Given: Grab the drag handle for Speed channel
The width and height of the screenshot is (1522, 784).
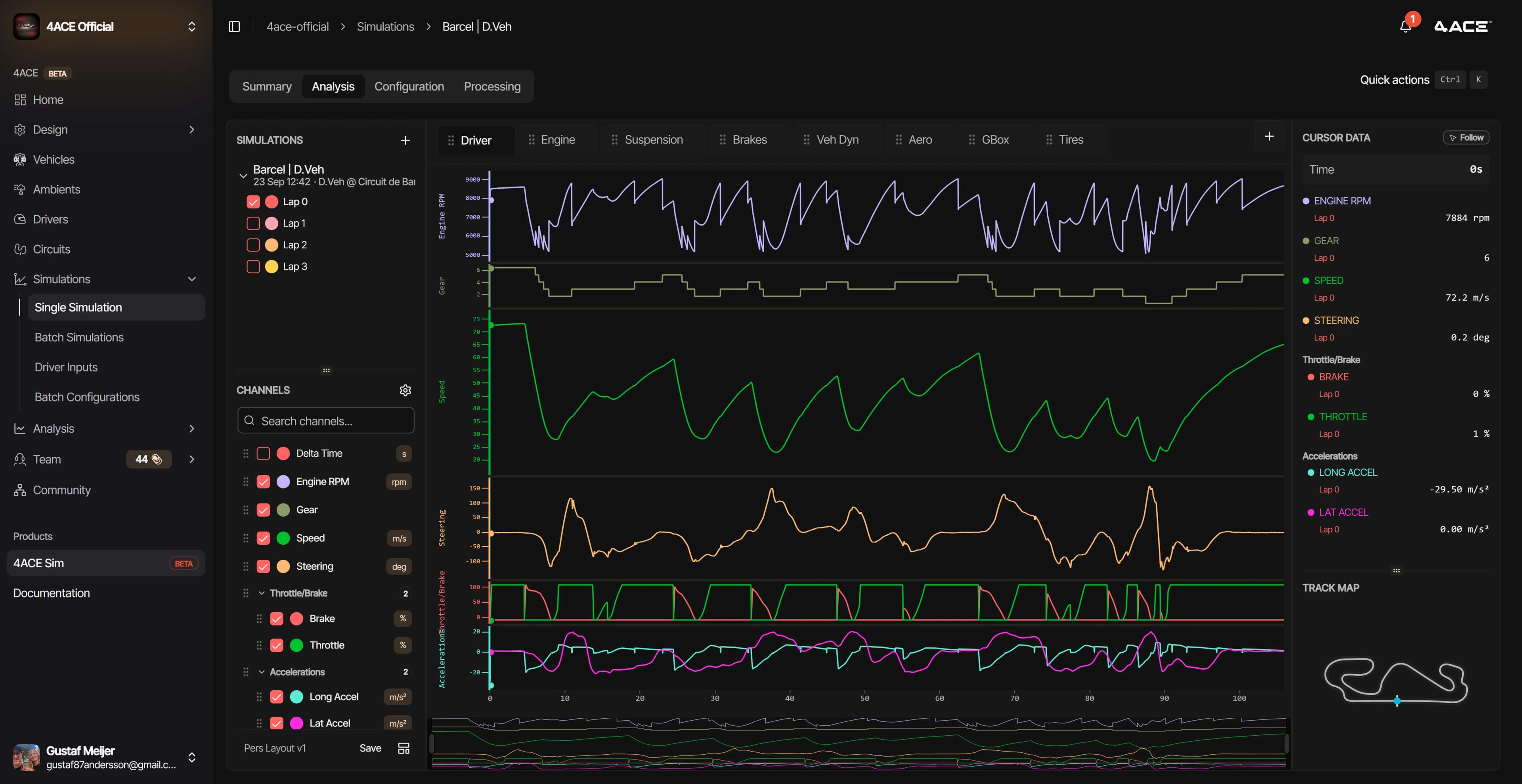Looking at the screenshot, I should [246, 538].
